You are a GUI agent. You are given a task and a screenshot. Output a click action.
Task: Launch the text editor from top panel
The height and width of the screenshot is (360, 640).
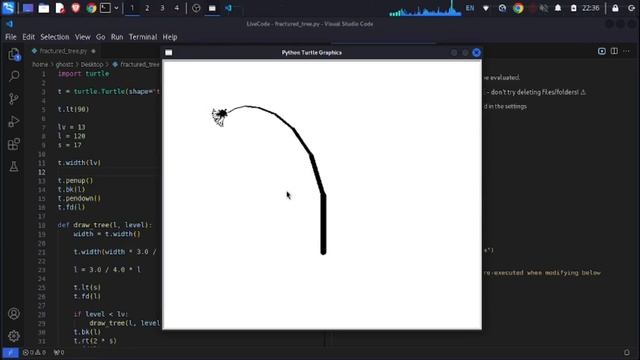(x=60, y=8)
